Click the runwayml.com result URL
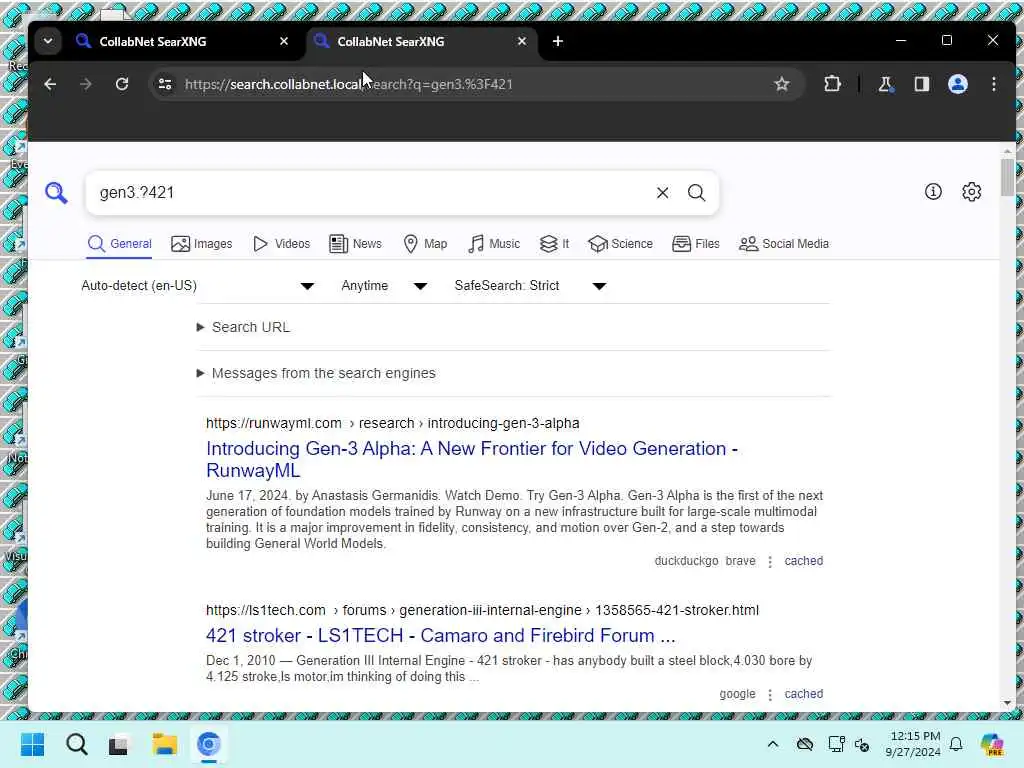Viewport: 1024px width, 768px height. [x=392, y=423]
